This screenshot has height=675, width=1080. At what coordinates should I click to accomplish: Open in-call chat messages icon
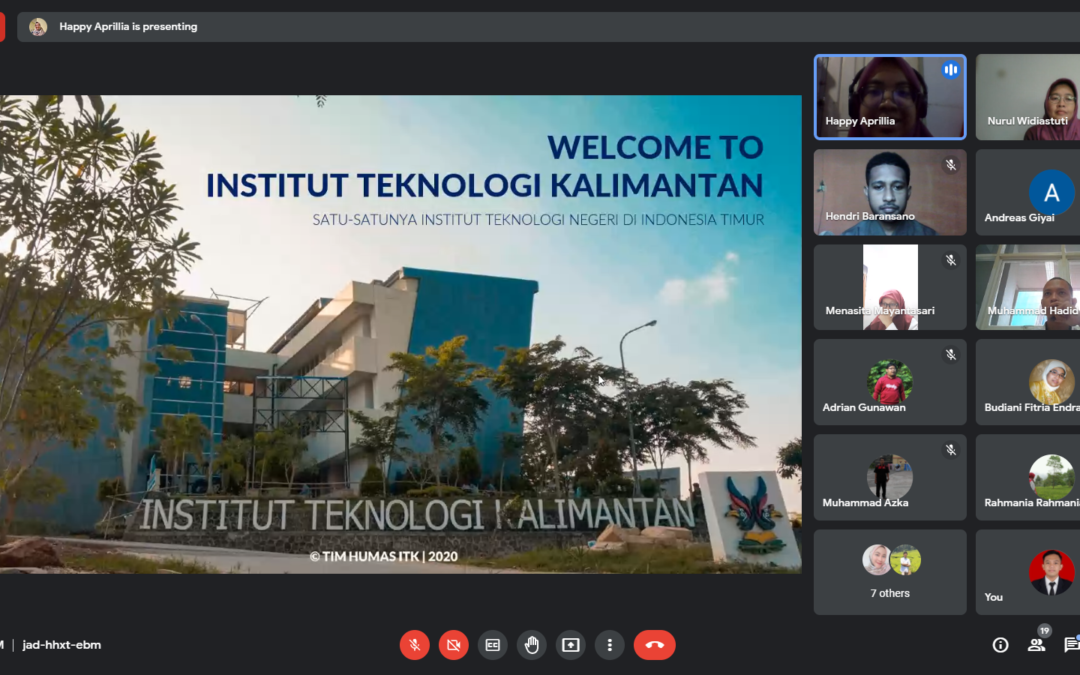[1071, 645]
